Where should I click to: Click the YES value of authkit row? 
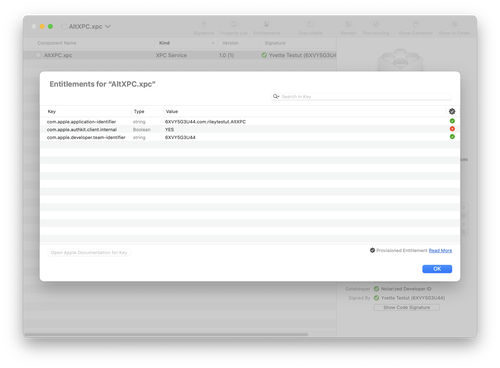169,129
